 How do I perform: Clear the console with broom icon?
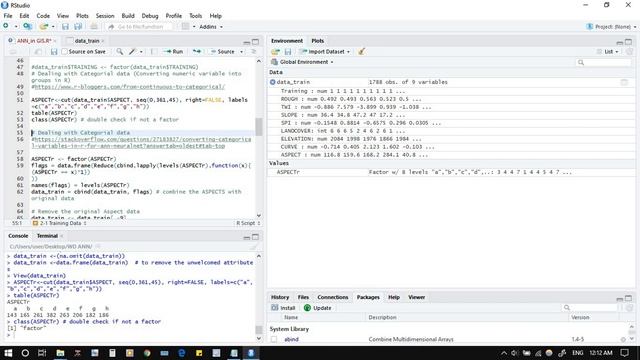click(254, 247)
